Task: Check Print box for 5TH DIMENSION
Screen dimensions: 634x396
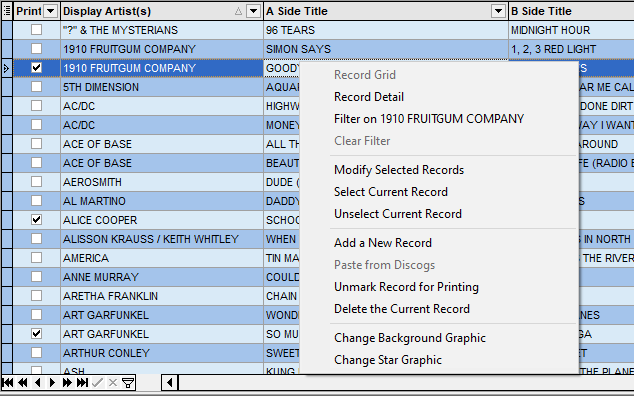Action: pyautogui.click(x=36, y=87)
